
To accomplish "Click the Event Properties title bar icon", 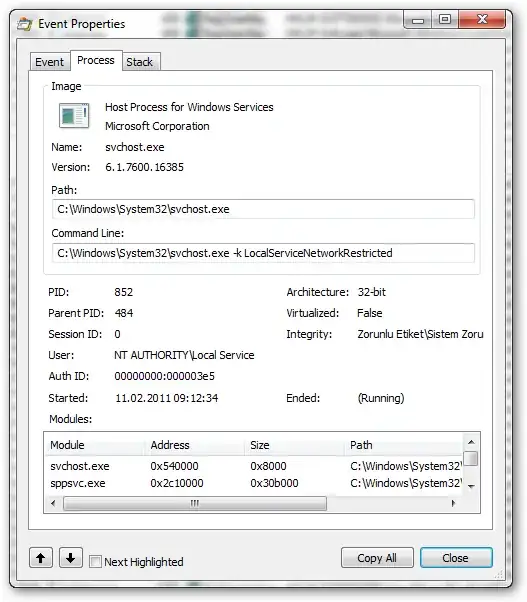I will (25, 24).
